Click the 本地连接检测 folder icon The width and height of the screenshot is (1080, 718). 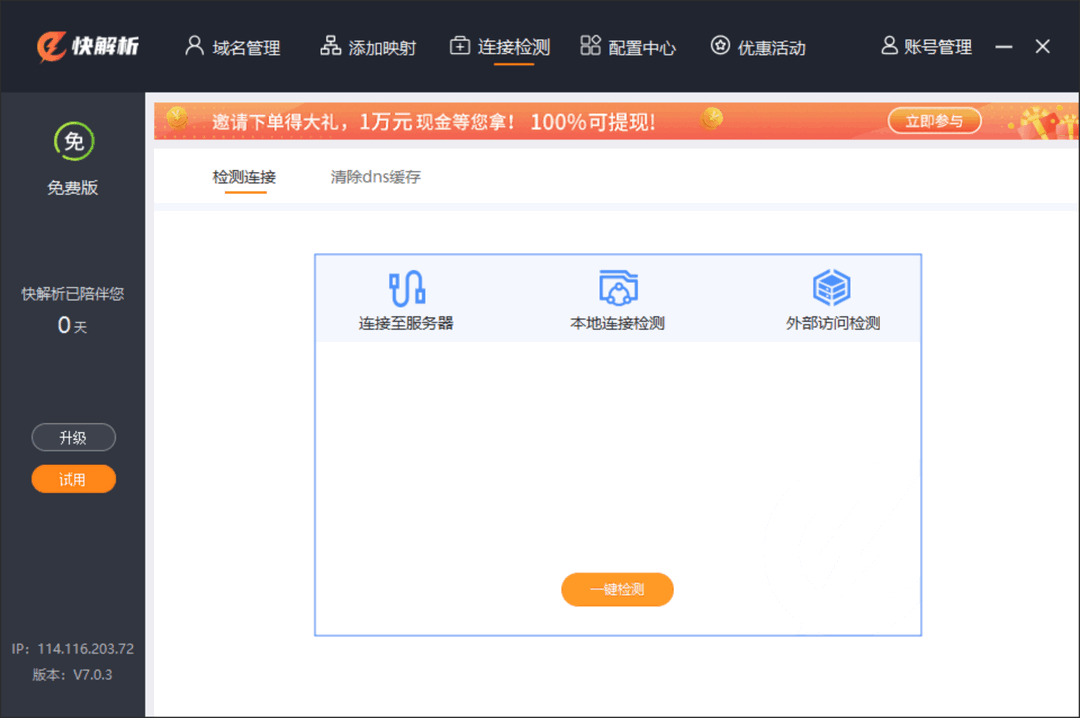[x=617, y=286]
